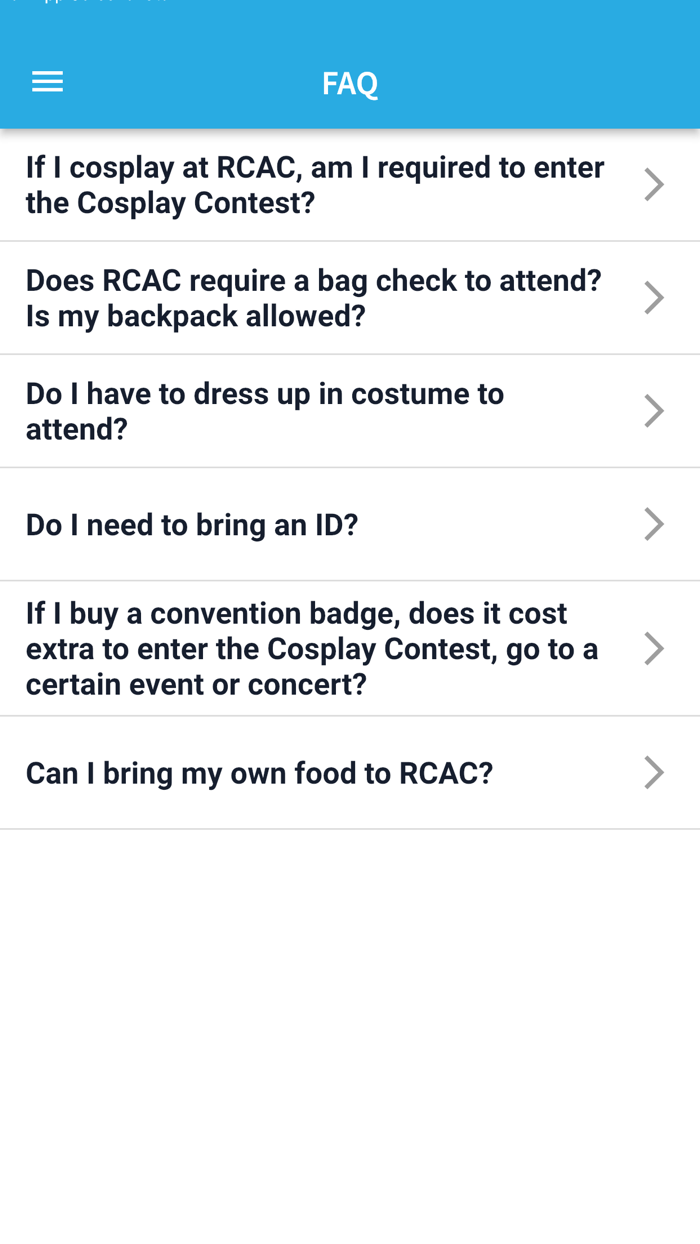Expand the convention badge cost question chevron
The height and width of the screenshot is (1244, 700).
654,648
